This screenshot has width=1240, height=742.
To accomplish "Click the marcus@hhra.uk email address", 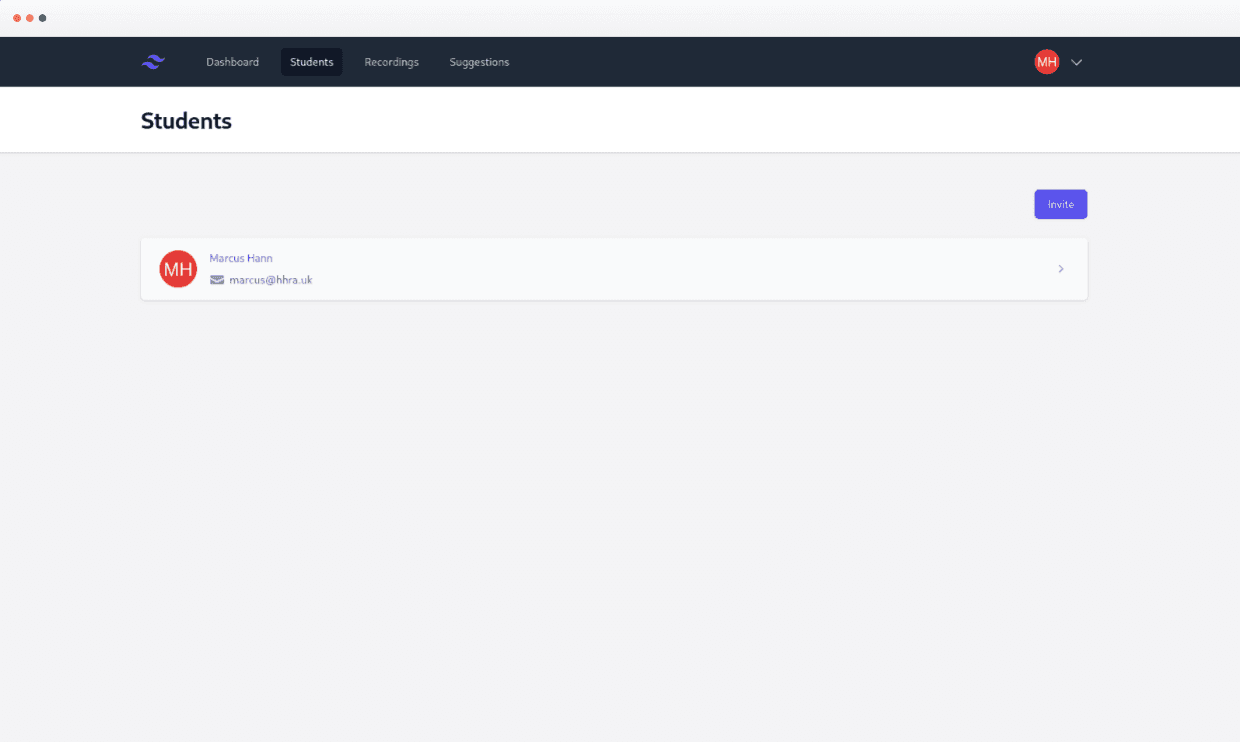I will click(x=270, y=280).
